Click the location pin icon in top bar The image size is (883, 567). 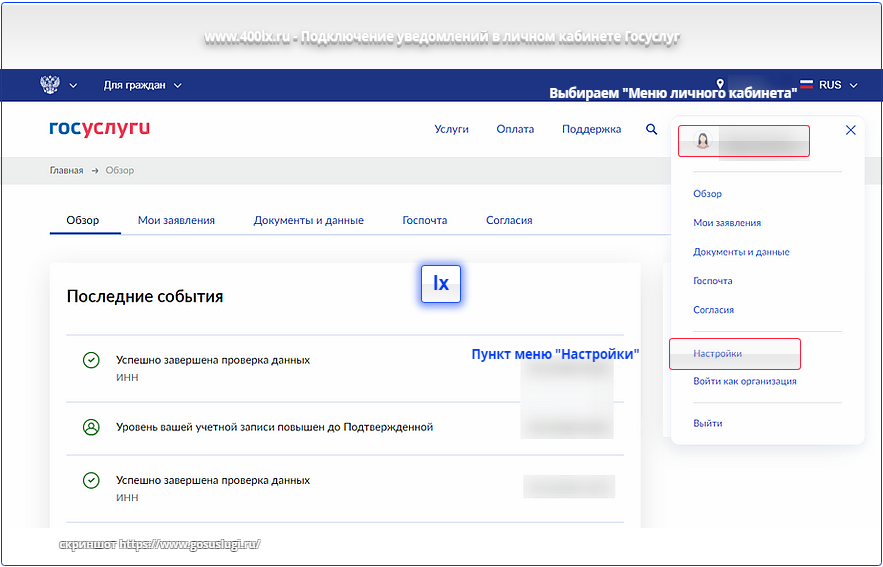tap(720, 85)
